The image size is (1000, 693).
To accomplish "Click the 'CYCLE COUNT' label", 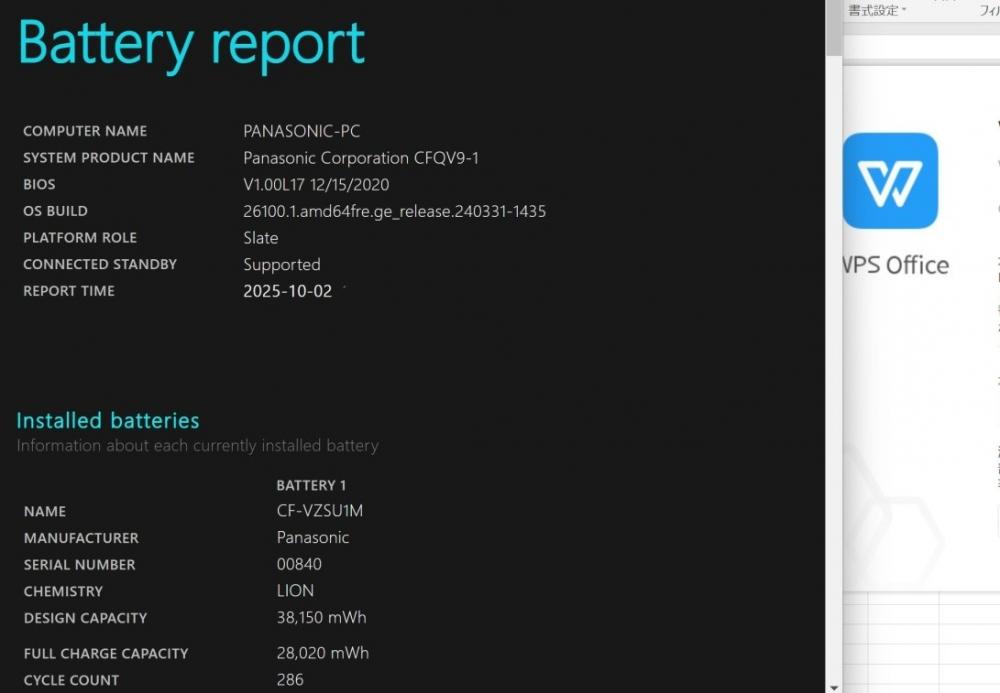I will [71, 681].
